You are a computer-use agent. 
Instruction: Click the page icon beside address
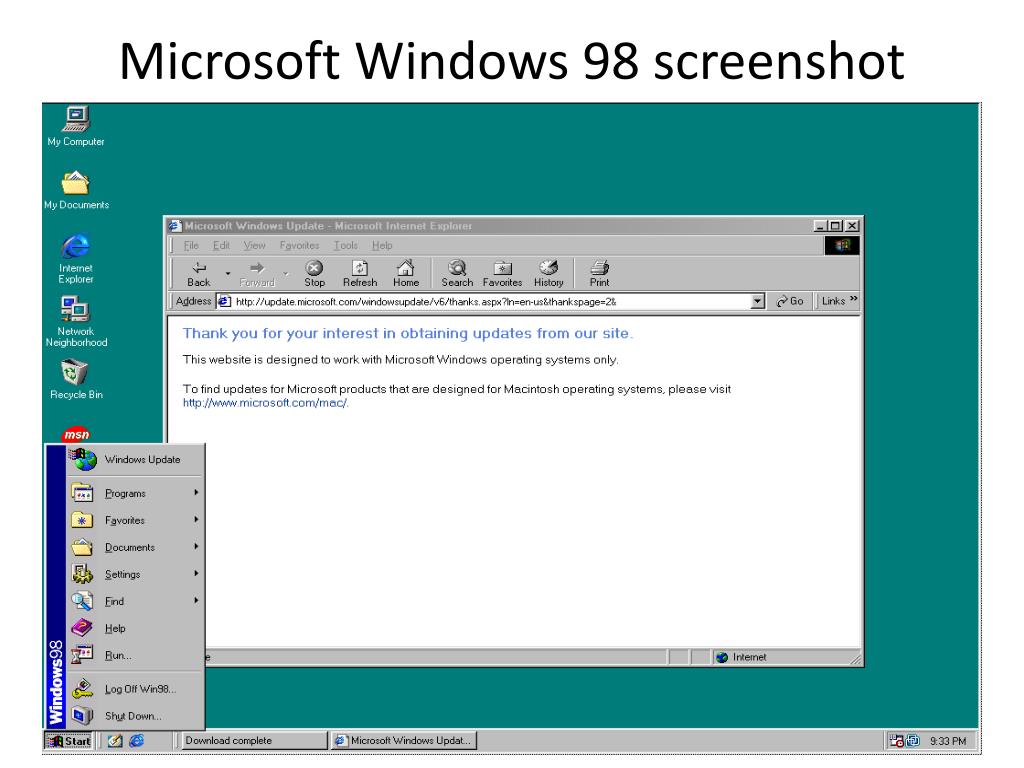[x=224, y=301]
